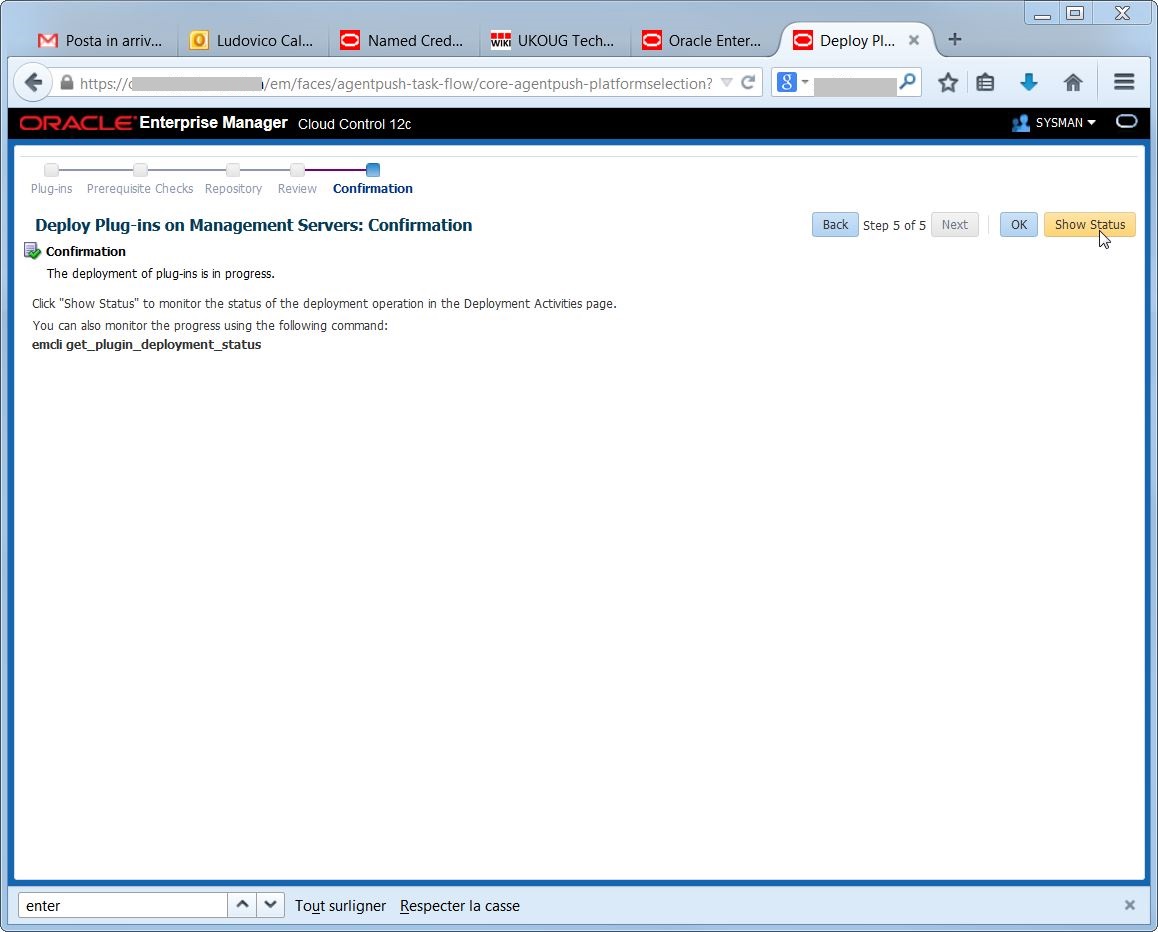1158x932 pixels.
Task: Minimize the browser window
Action: pos(1042,13)
